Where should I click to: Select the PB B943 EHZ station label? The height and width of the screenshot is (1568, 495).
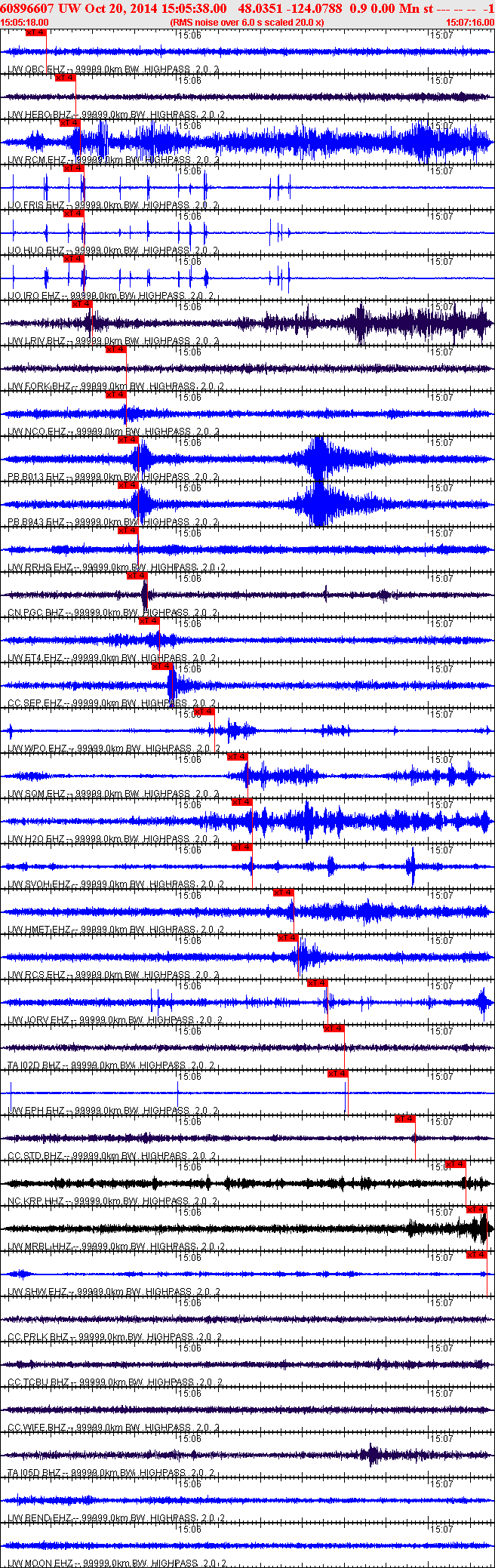pos(36,522)
